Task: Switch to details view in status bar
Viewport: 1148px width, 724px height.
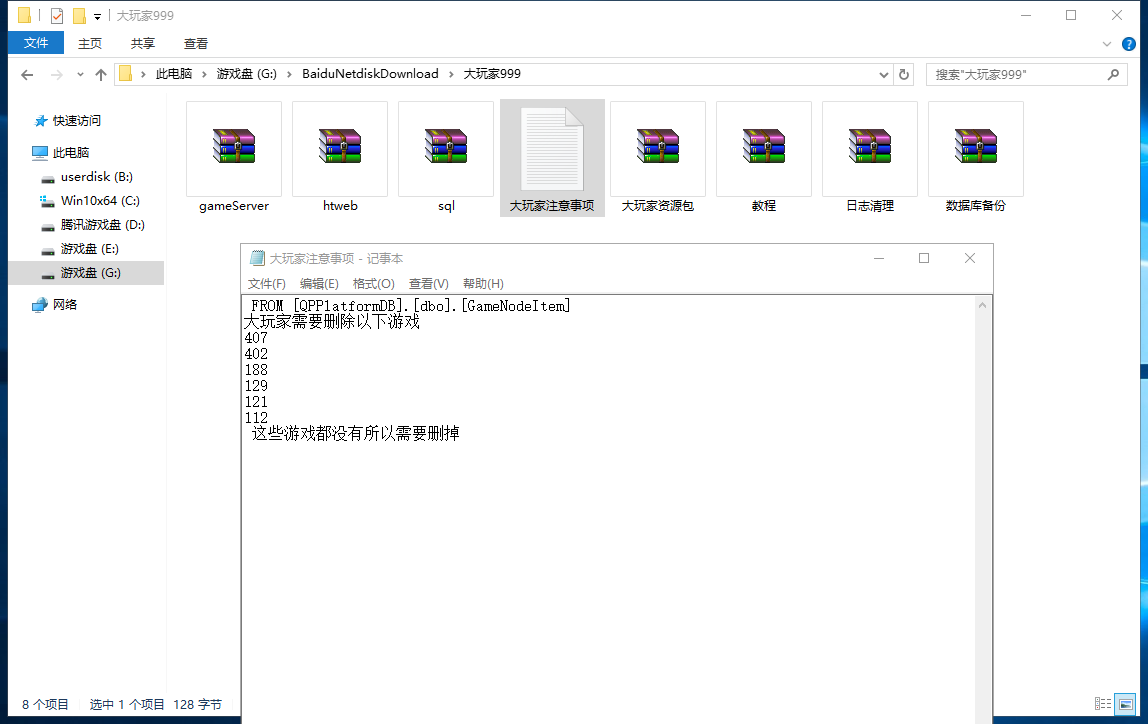Action: [1102, 704]
